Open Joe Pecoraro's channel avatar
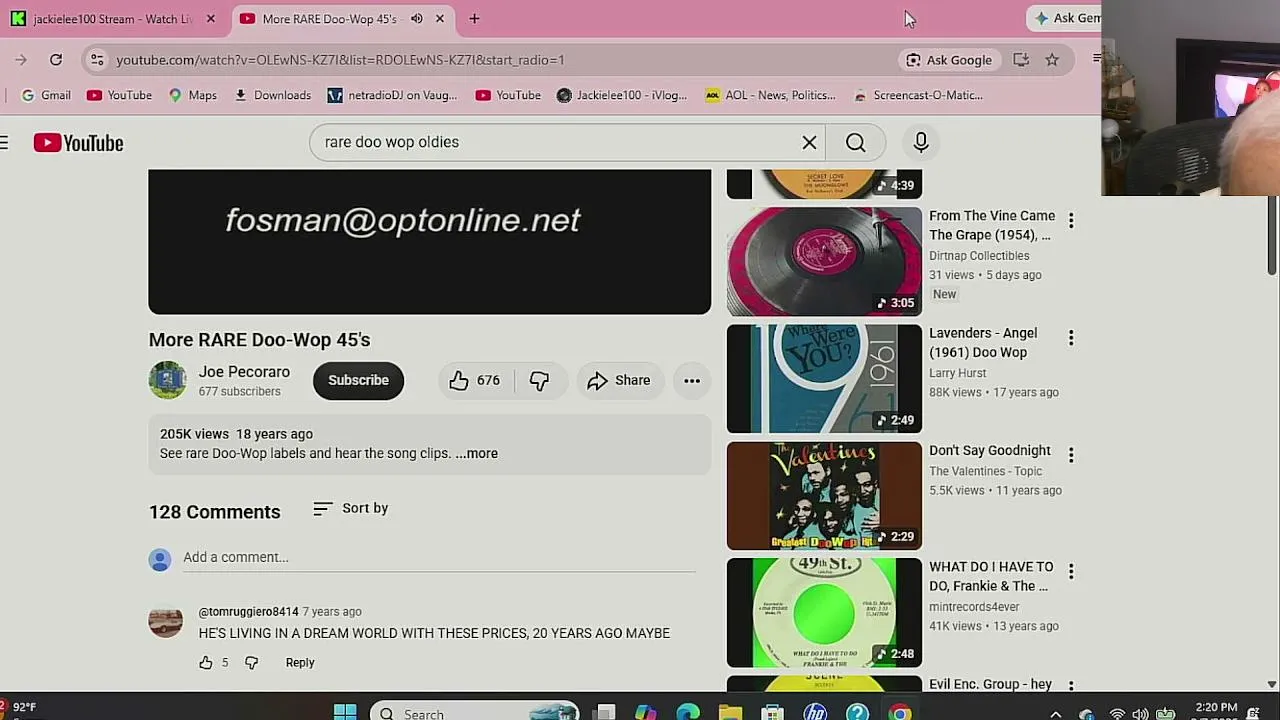 point(167,380)
